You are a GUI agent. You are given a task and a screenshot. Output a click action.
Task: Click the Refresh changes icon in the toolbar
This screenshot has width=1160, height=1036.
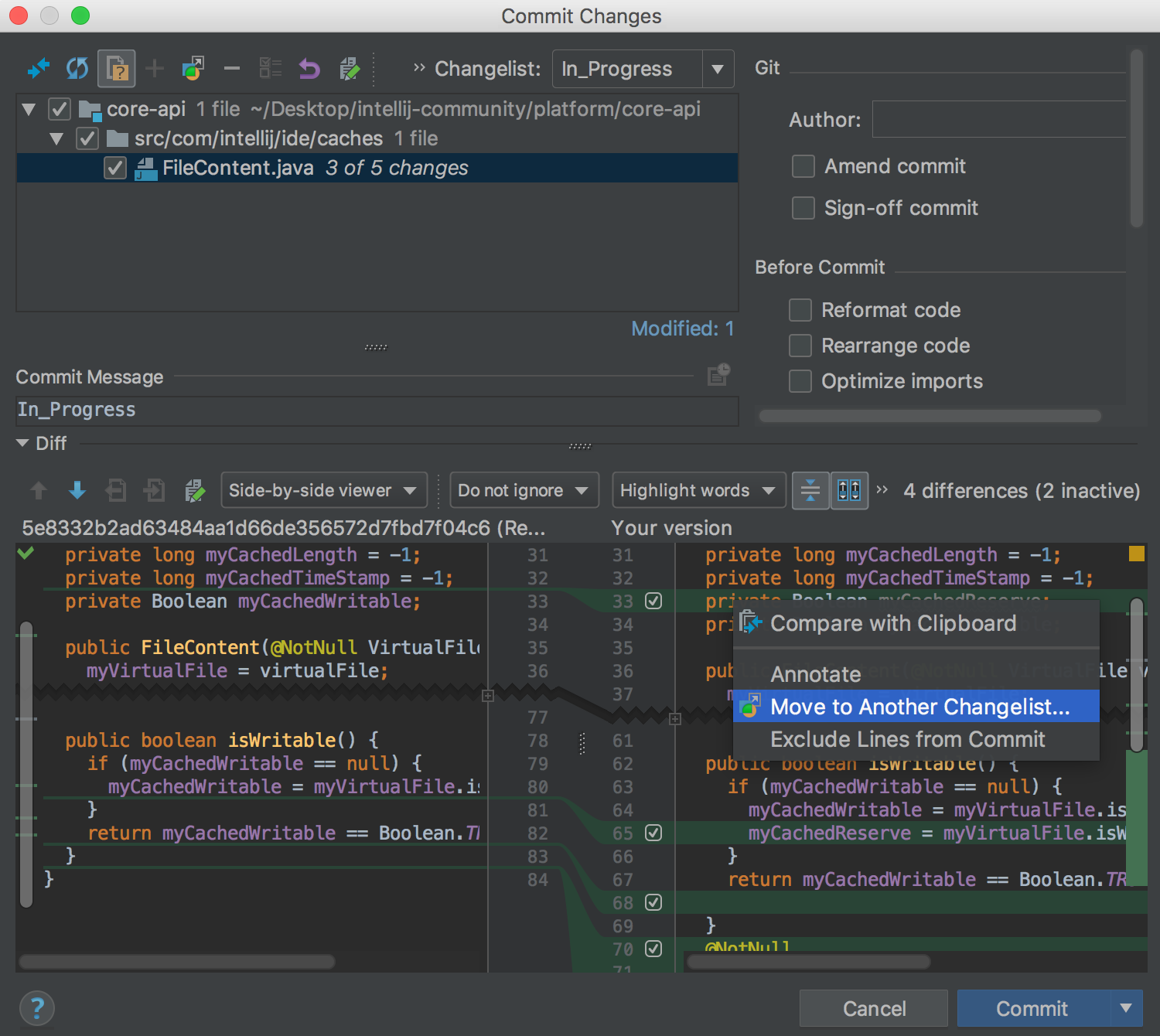(76, 68)
